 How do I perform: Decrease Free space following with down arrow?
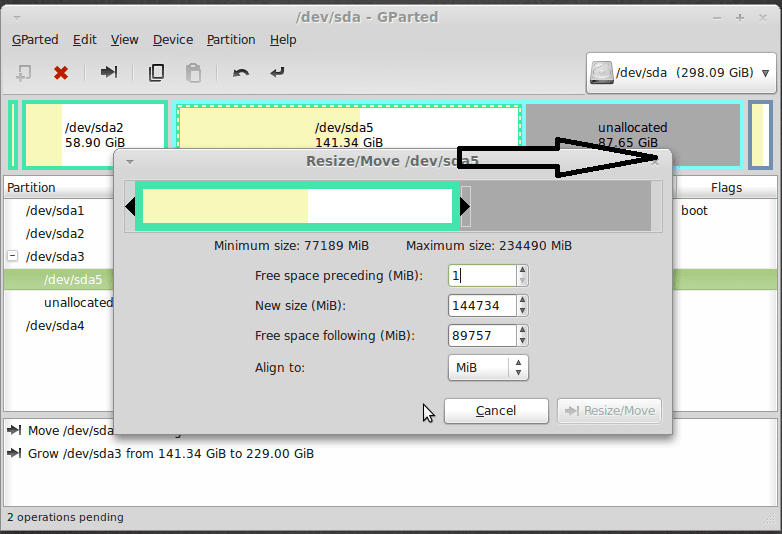pos(522,341)
